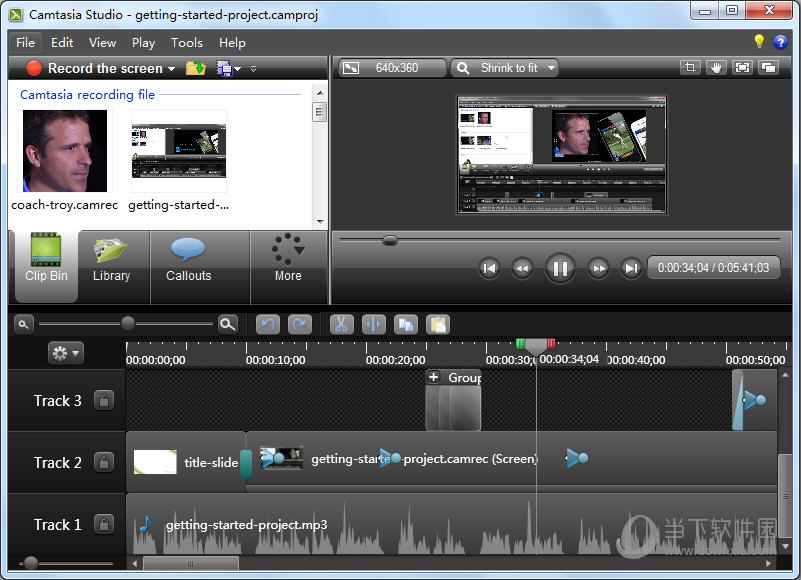
Task: Step backward with rewind button
Action: pyautogui.click(x=522, y=268)
